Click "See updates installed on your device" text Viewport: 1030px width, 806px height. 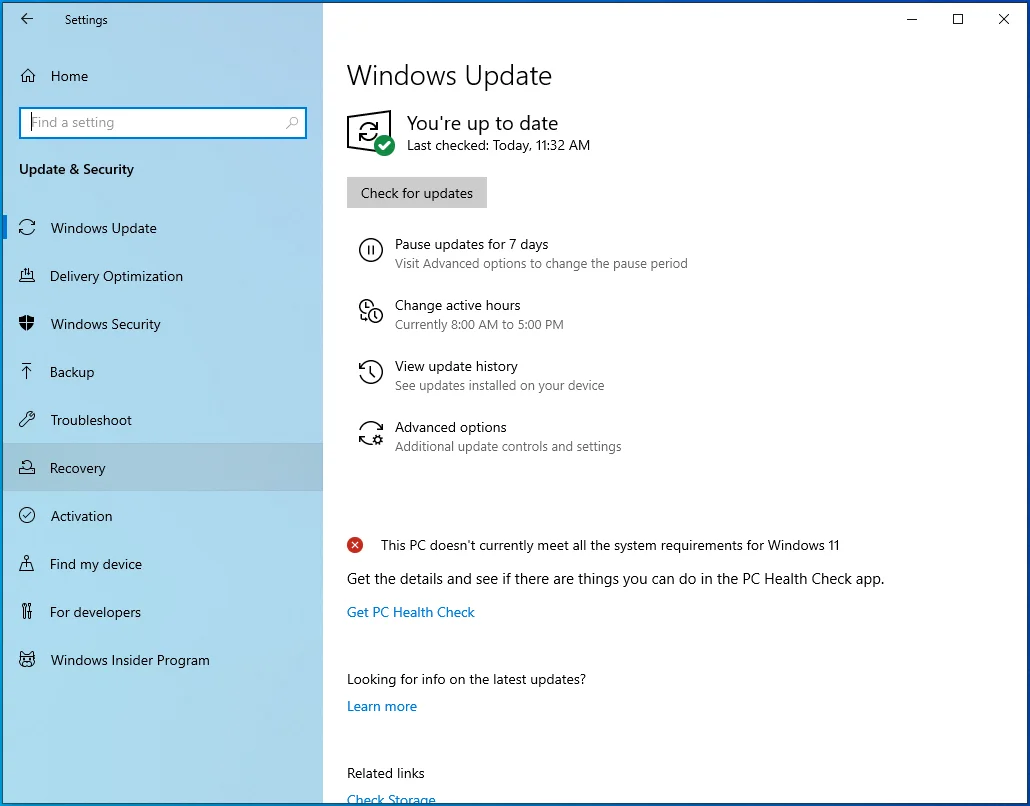(499, 386)
